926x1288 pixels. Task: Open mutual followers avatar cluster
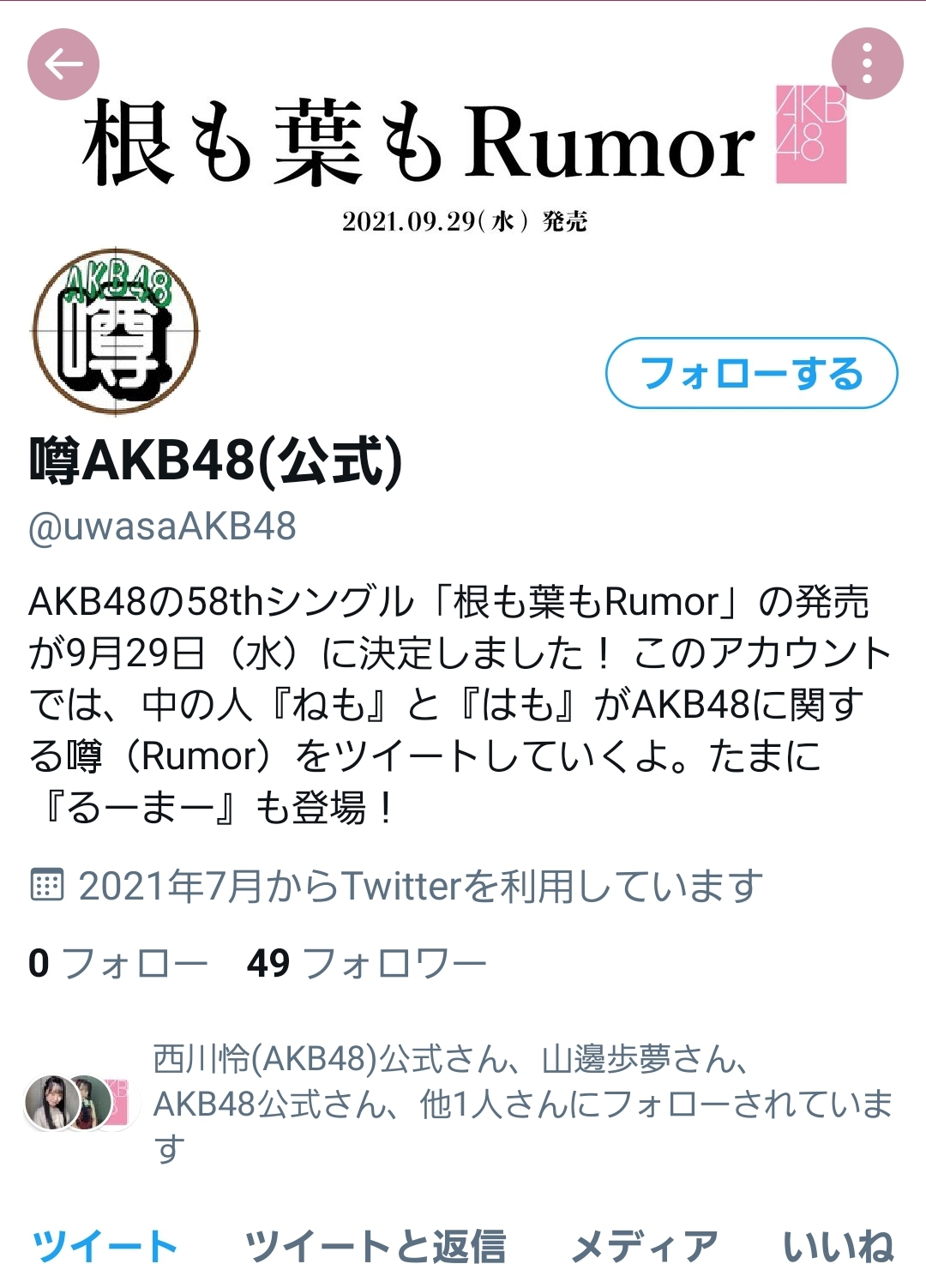[77, 1102]
